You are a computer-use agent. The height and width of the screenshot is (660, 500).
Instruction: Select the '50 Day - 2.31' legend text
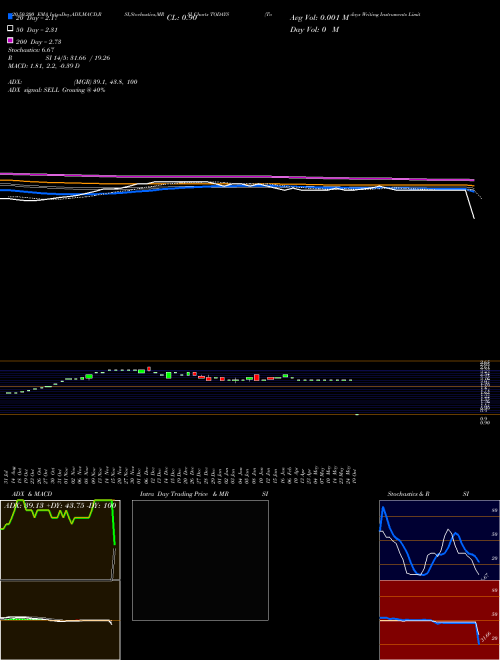tap(37, 30)
